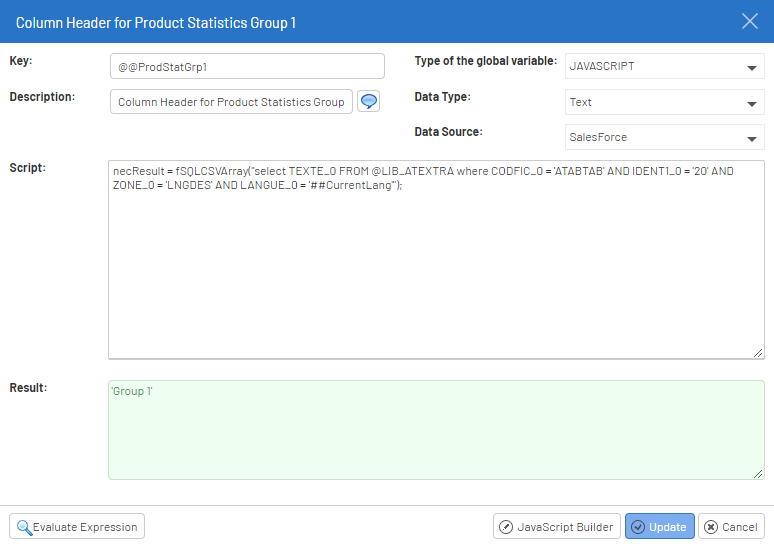Close the dialog with the top-right X
Screen dimensions: 774x550
tap(749, 22)
